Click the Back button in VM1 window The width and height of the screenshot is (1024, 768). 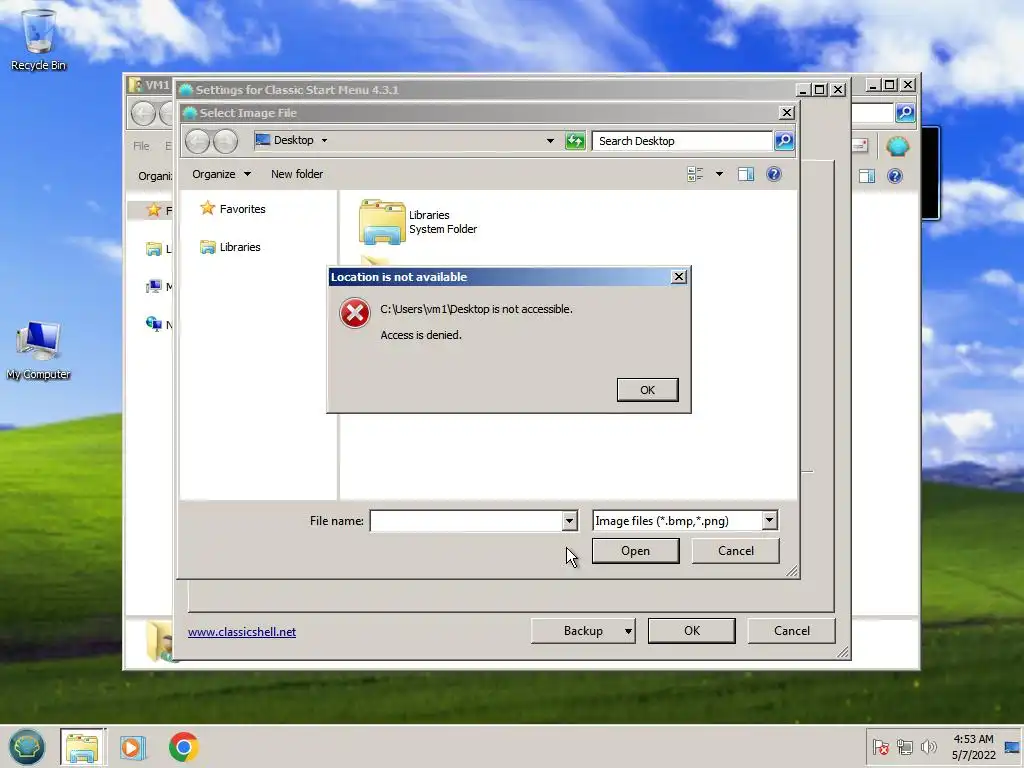coord(143,114)
